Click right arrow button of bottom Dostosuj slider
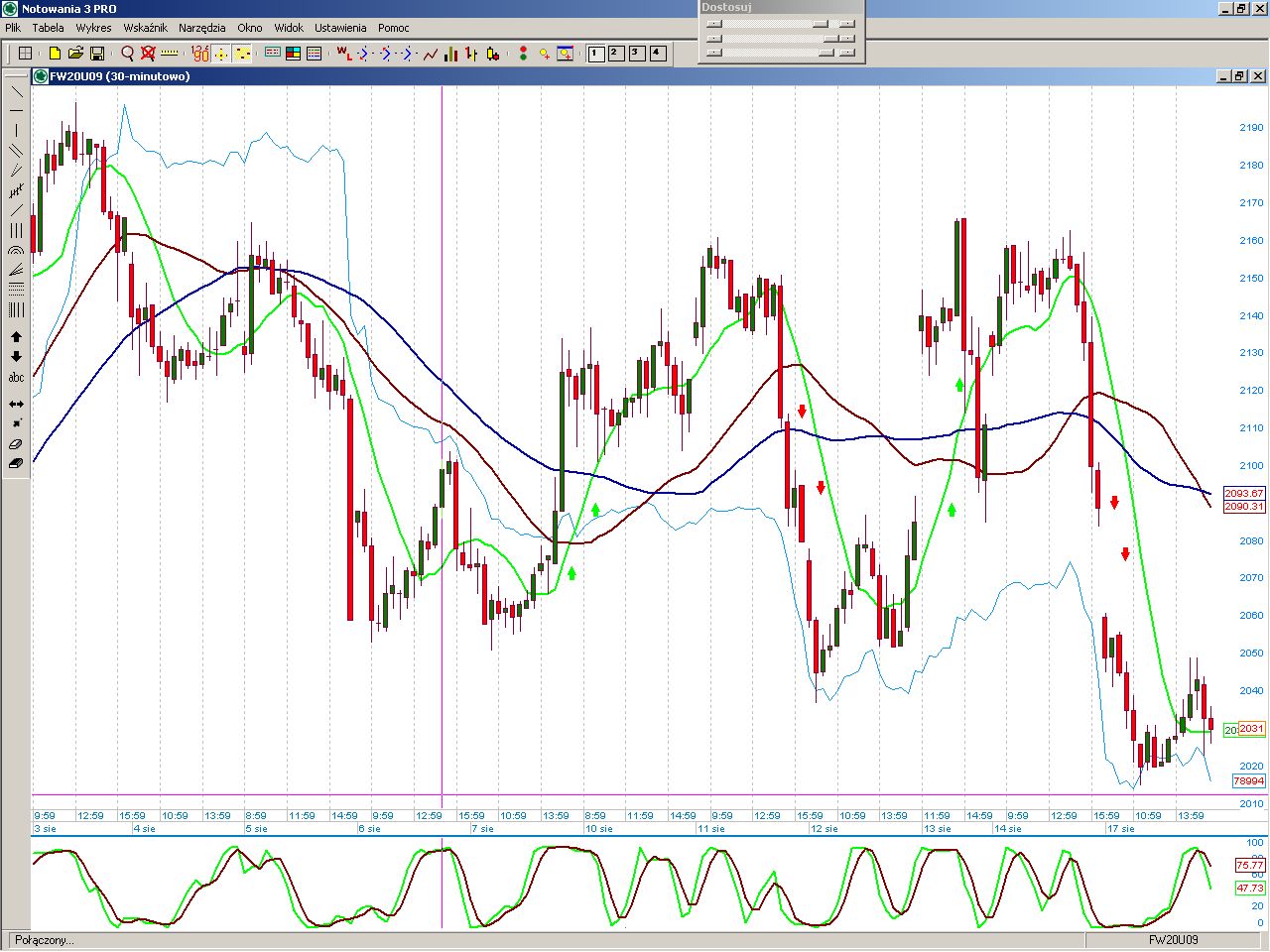 click(846, 53)
